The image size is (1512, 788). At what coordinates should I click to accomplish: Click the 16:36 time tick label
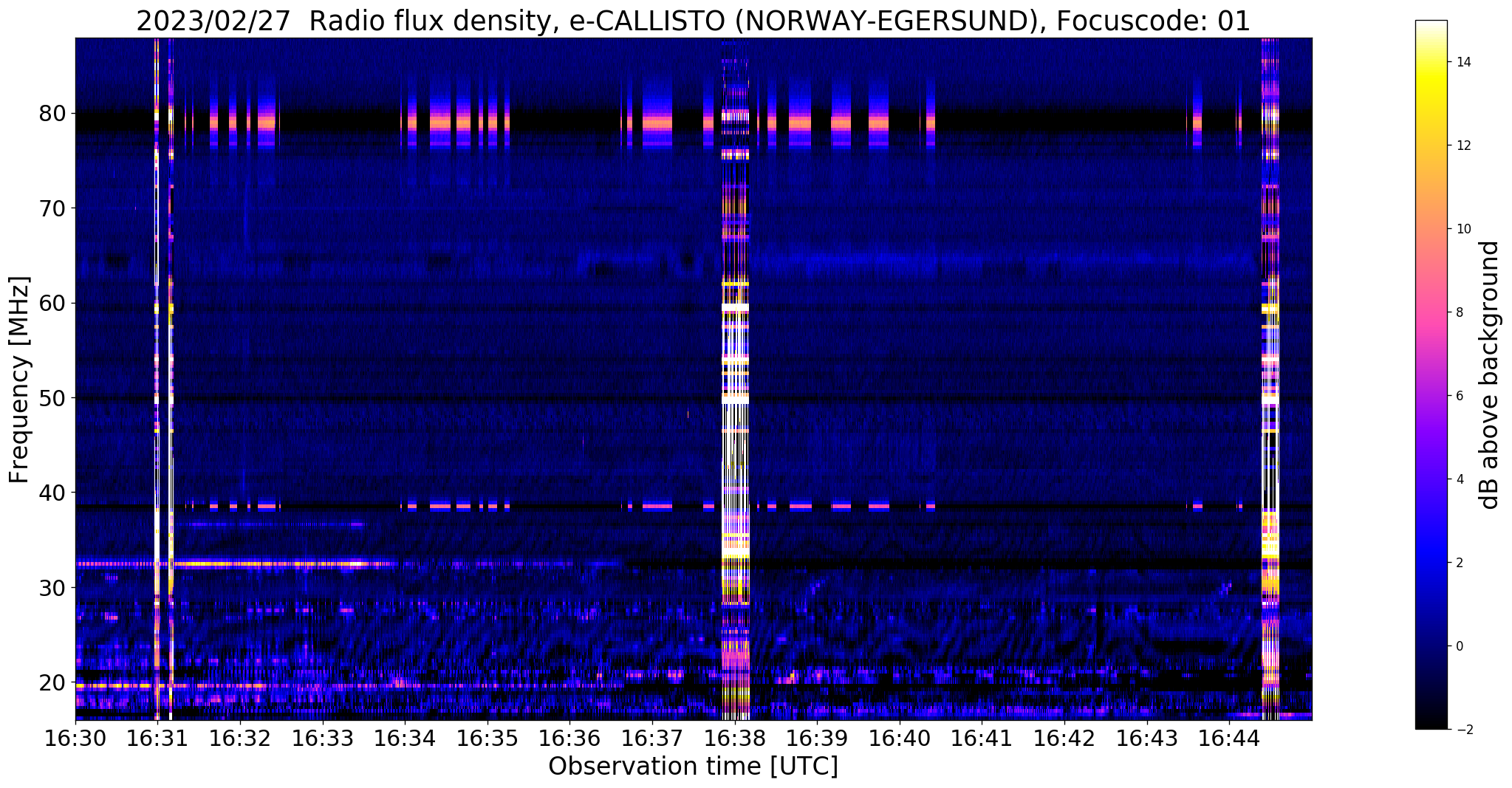click(569, 738)
